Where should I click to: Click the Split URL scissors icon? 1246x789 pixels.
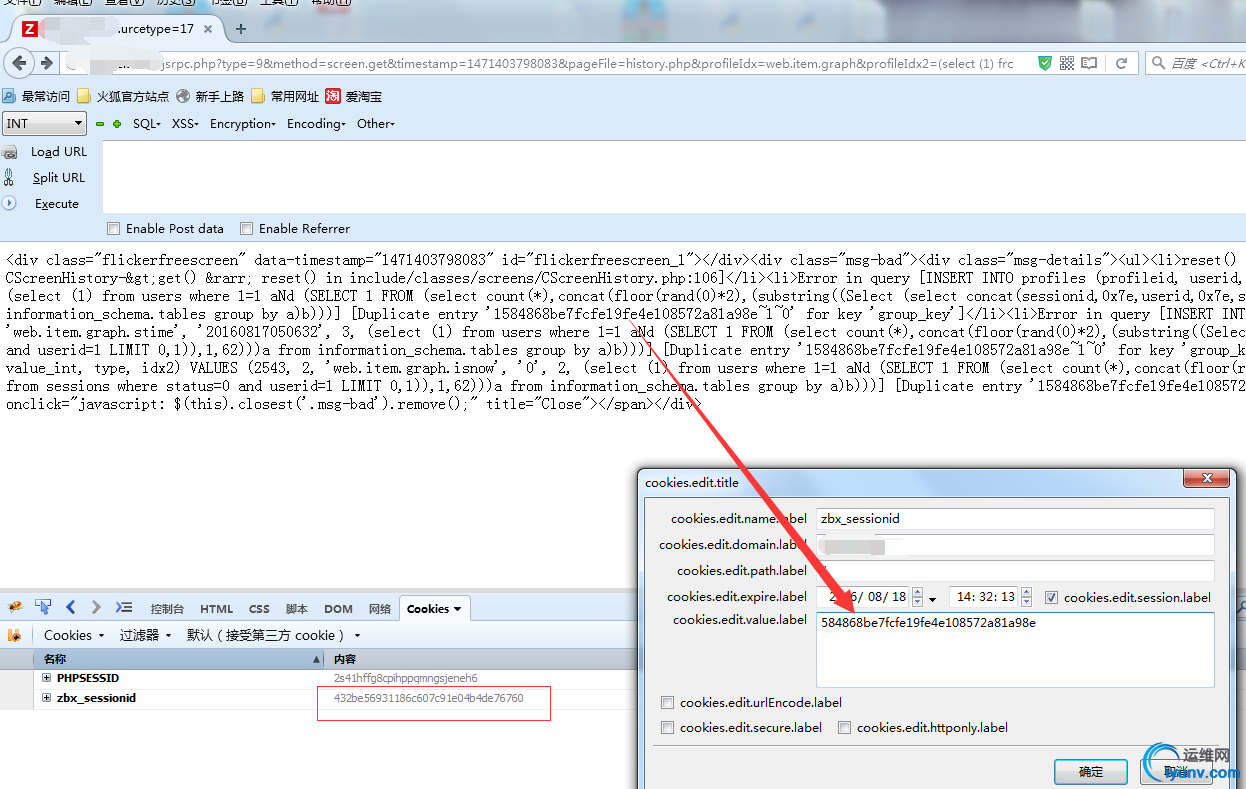[x=9, y=177]
